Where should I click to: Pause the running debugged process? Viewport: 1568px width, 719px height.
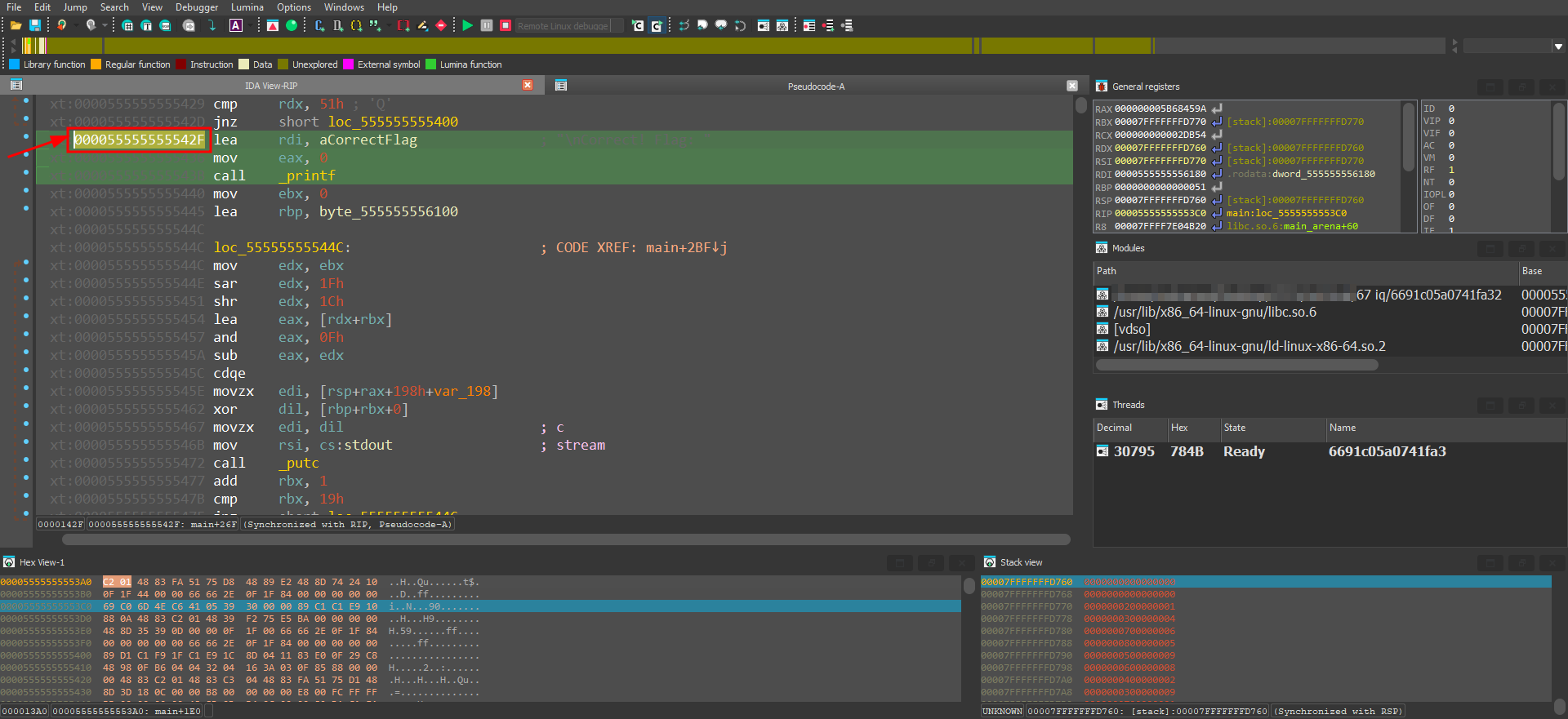click(487, 25)
